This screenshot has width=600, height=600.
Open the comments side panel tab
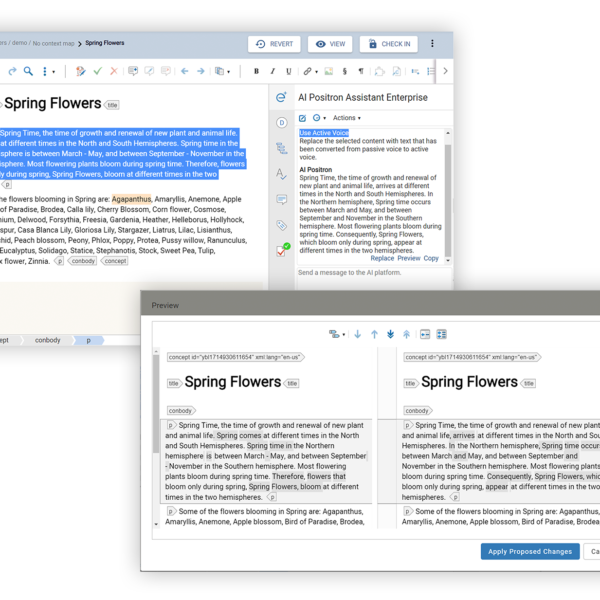coord(282,200)
